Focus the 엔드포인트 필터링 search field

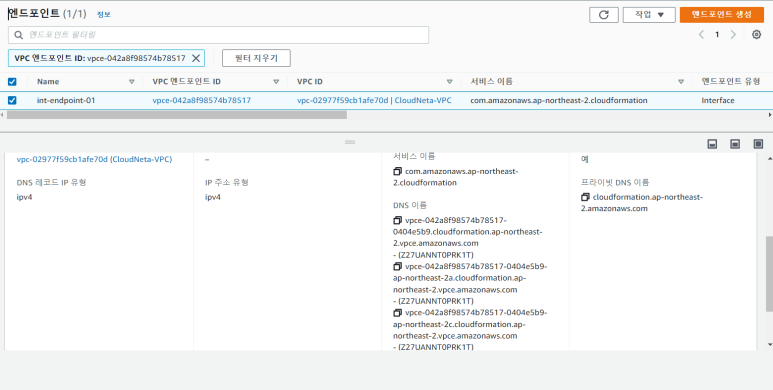click(x=218, y=35)
